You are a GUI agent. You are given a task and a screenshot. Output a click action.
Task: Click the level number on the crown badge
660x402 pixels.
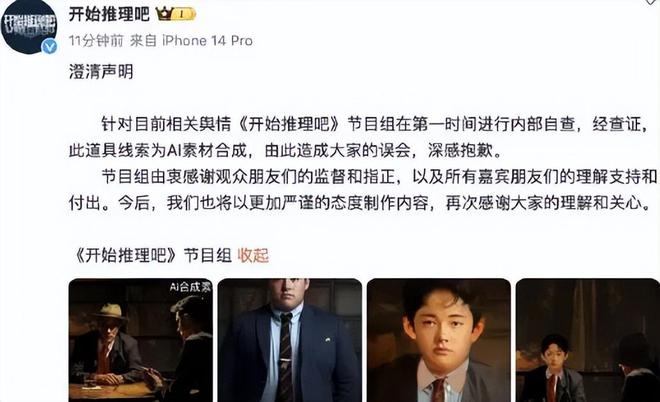coord(182,14)
